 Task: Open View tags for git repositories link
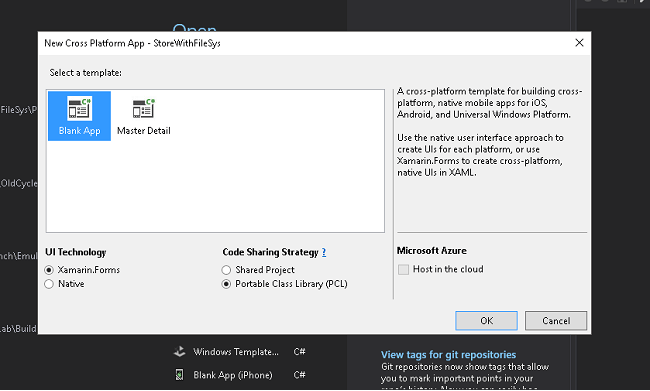448,355
